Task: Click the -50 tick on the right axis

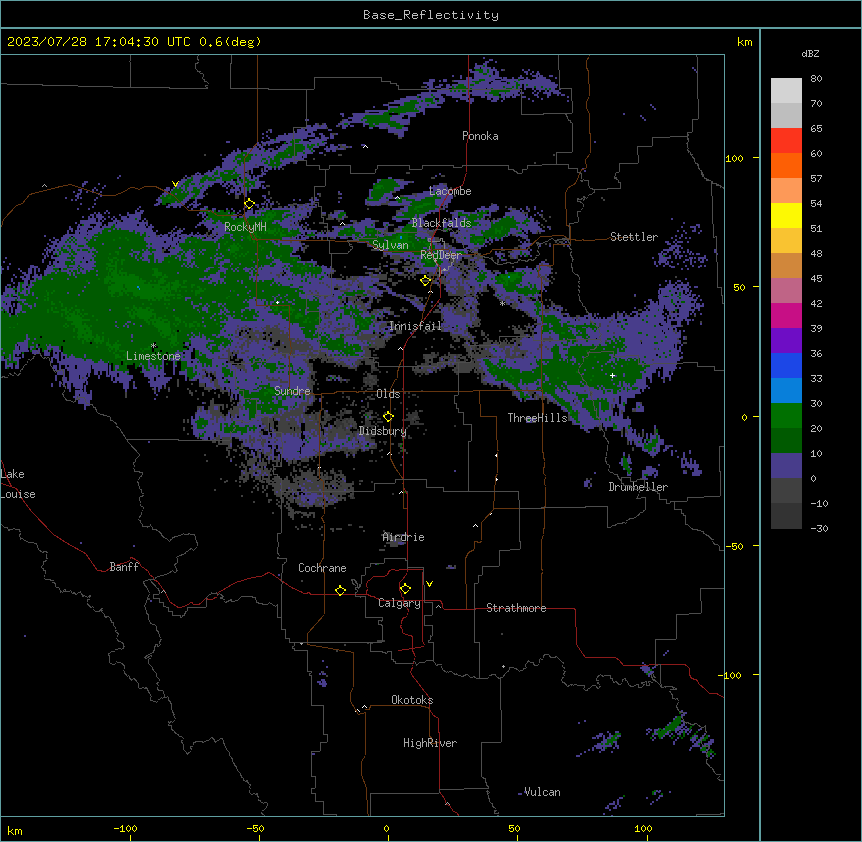Action: click(733, 546)
